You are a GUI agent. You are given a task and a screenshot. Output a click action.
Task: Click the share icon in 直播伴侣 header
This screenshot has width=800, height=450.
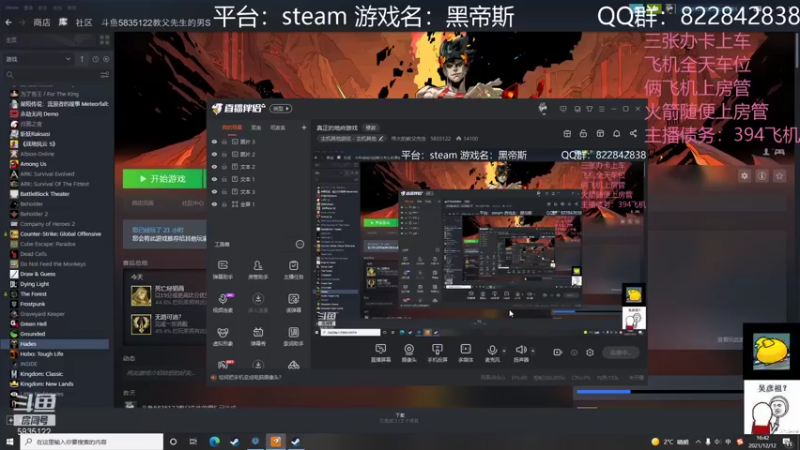pyautogui.click(x=633, y=133)
